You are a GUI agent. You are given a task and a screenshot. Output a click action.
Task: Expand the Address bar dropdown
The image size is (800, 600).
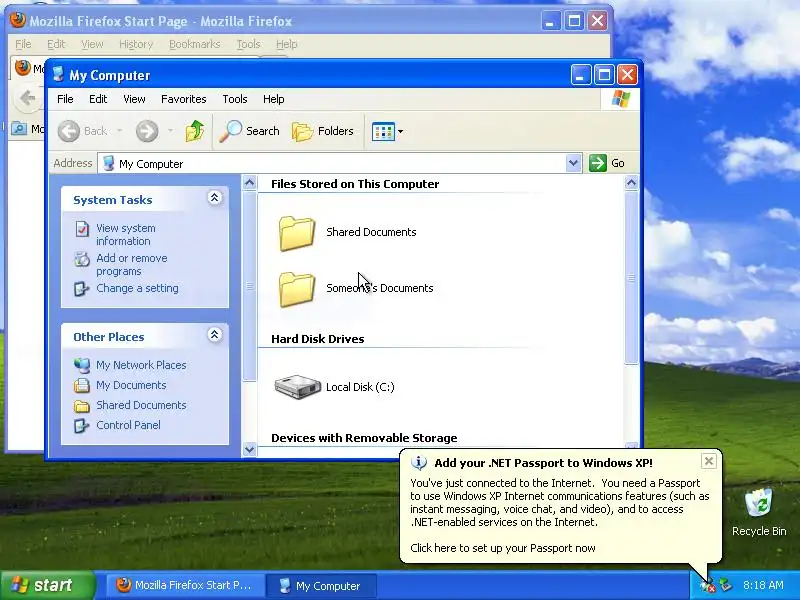(573, 163)
